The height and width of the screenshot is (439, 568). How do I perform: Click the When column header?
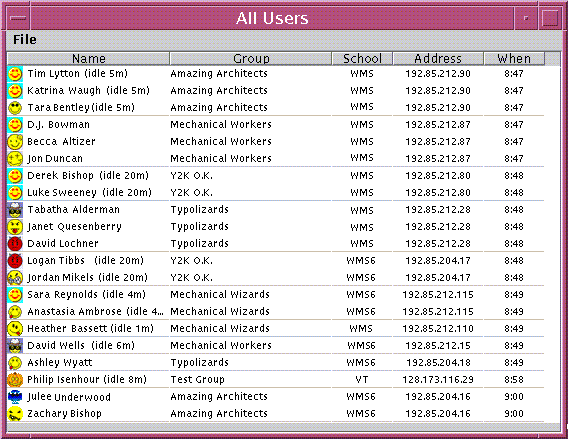(514, 59)
